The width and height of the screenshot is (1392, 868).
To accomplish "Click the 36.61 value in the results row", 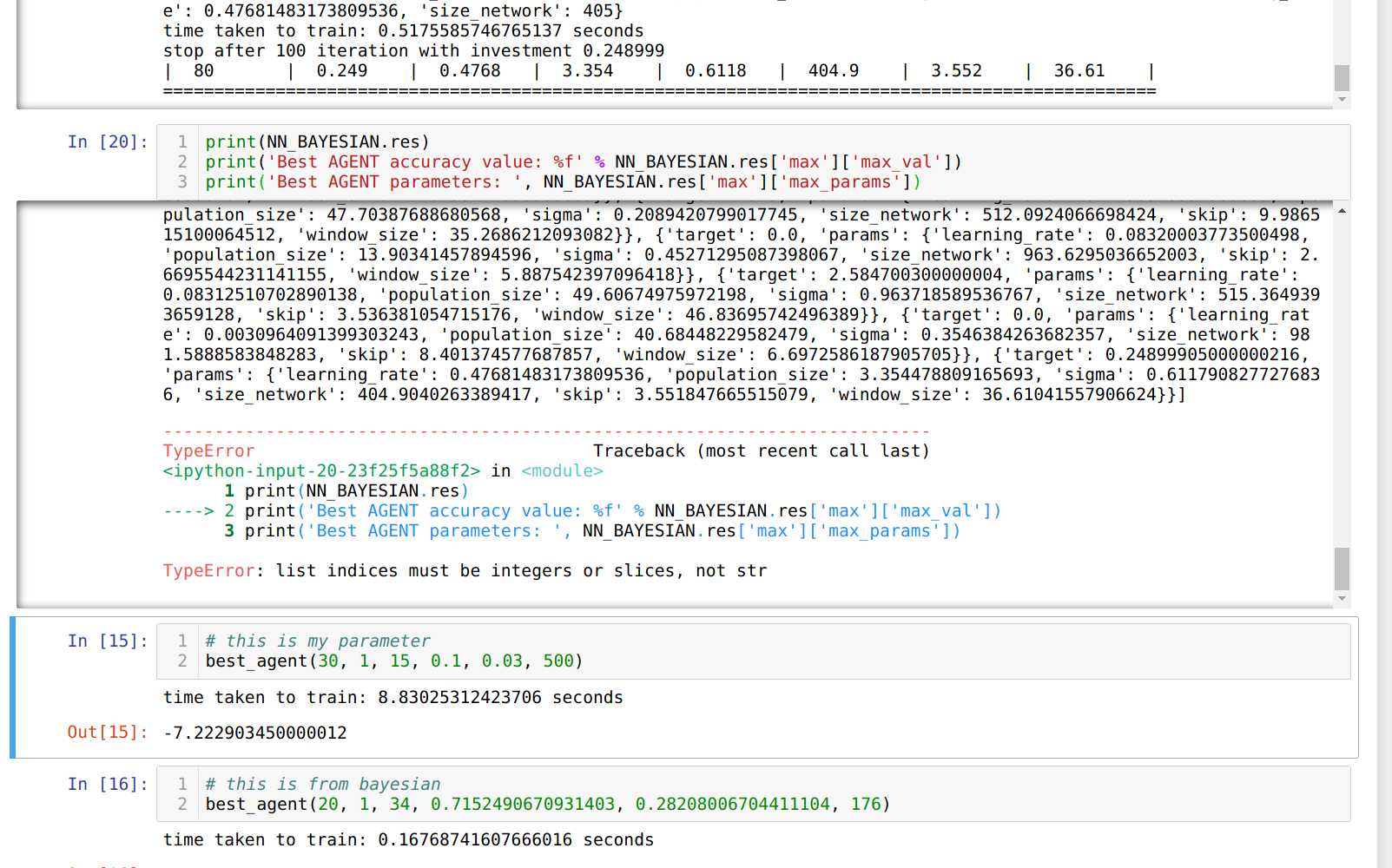I will 1079,70.
